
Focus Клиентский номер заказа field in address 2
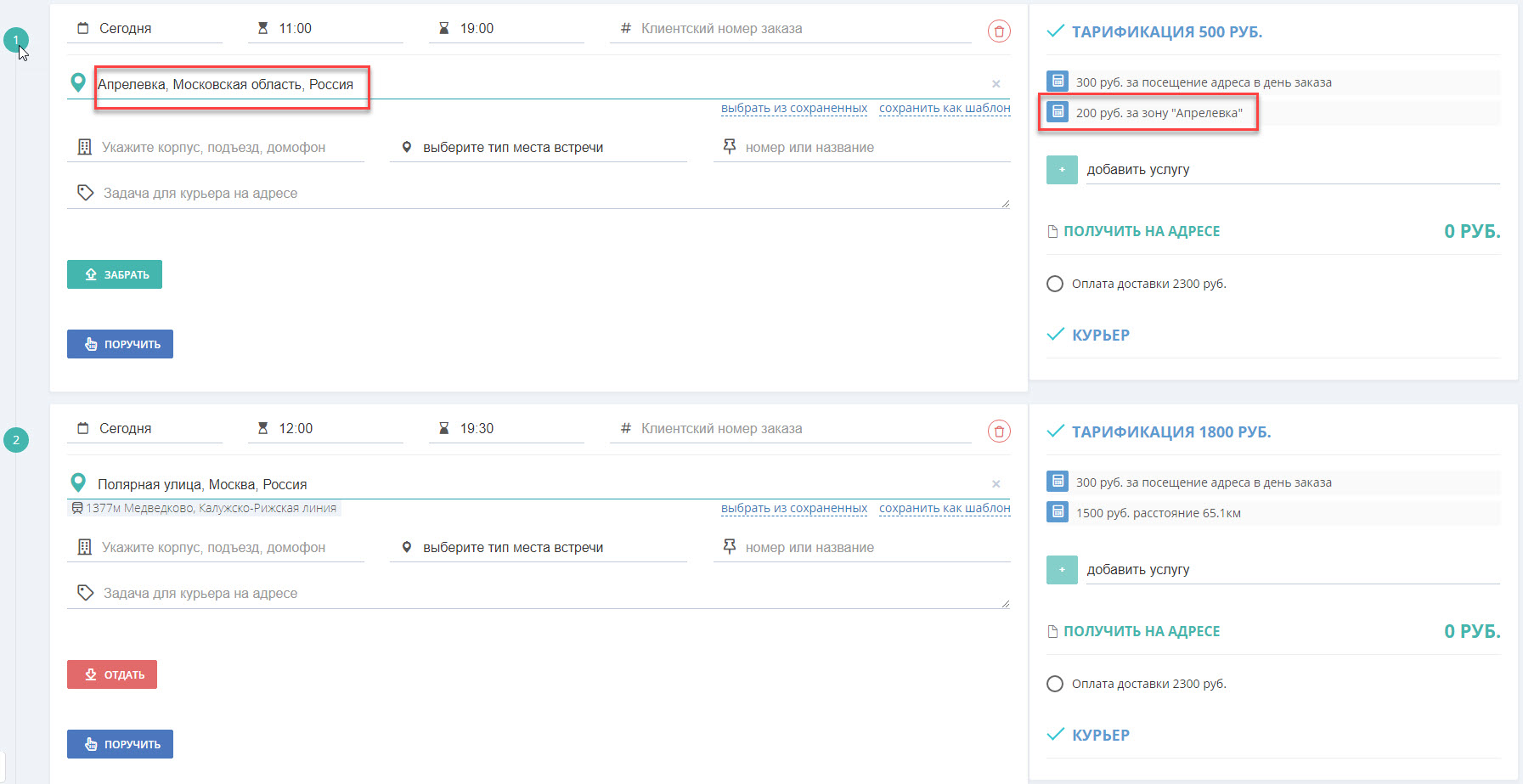pos(791,429)
